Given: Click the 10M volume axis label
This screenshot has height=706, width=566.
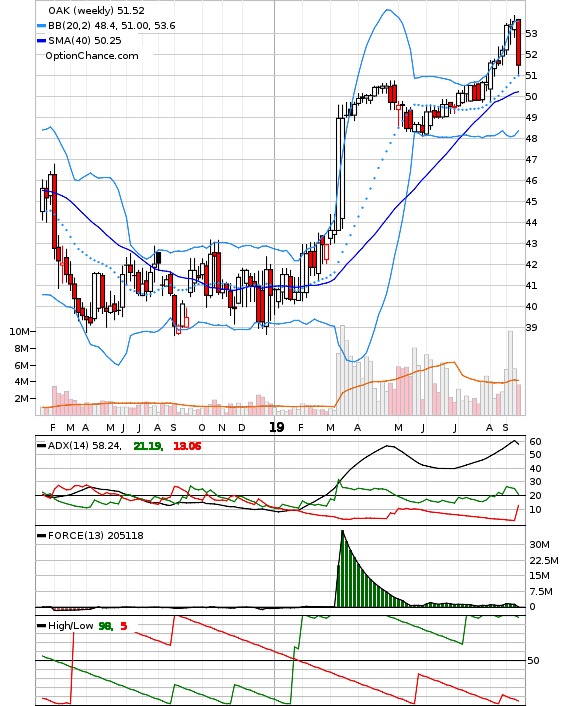Looking at the screenshot, I should pos(19,332).
